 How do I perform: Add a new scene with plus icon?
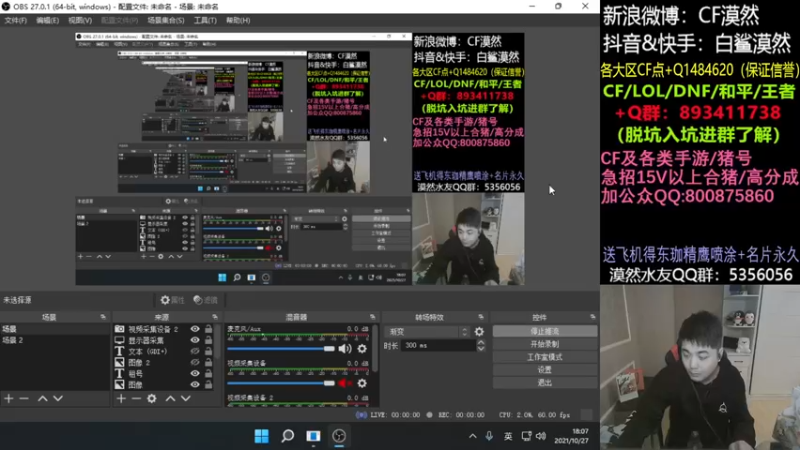point(9,398)
